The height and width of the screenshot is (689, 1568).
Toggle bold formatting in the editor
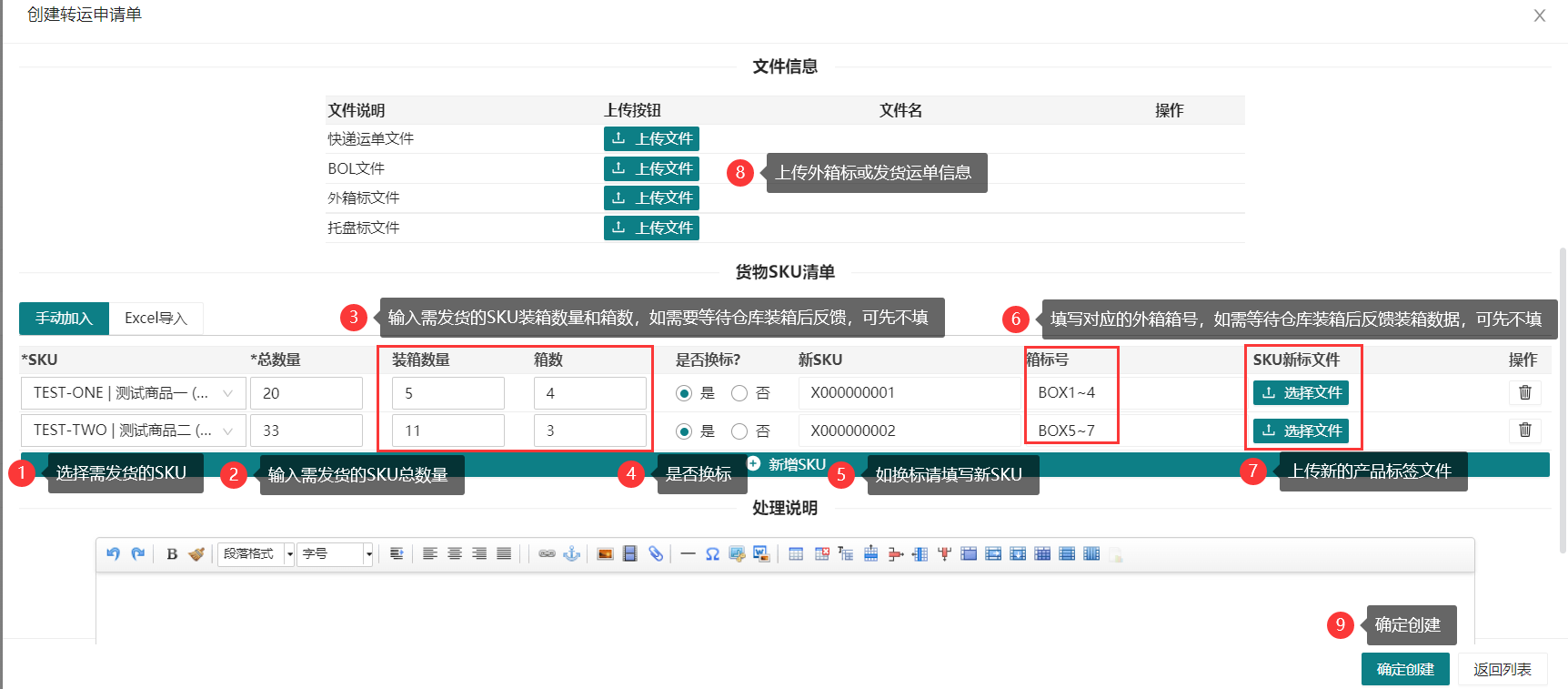pyautogui.click(x=172, y=553)
